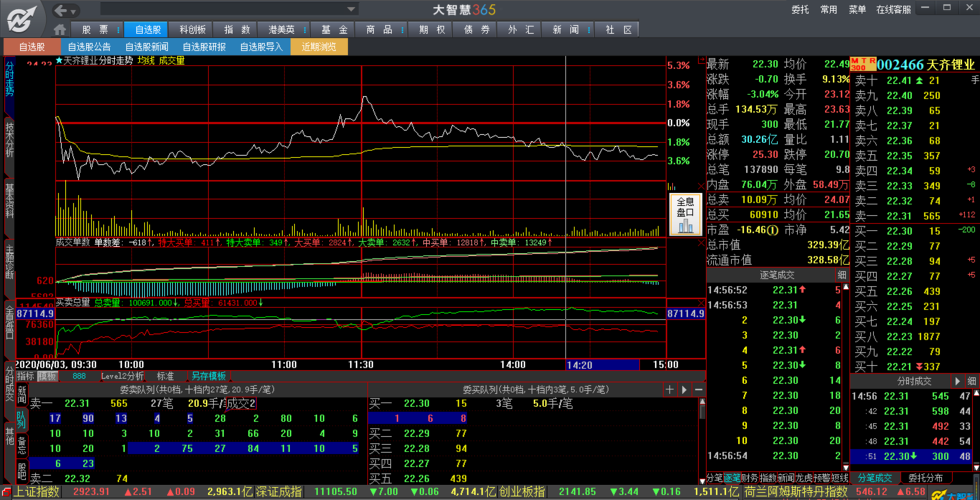Click the plus icon in 委买队列 header
The width and height of the screenshot is (980, 500).
click(671, 389)
